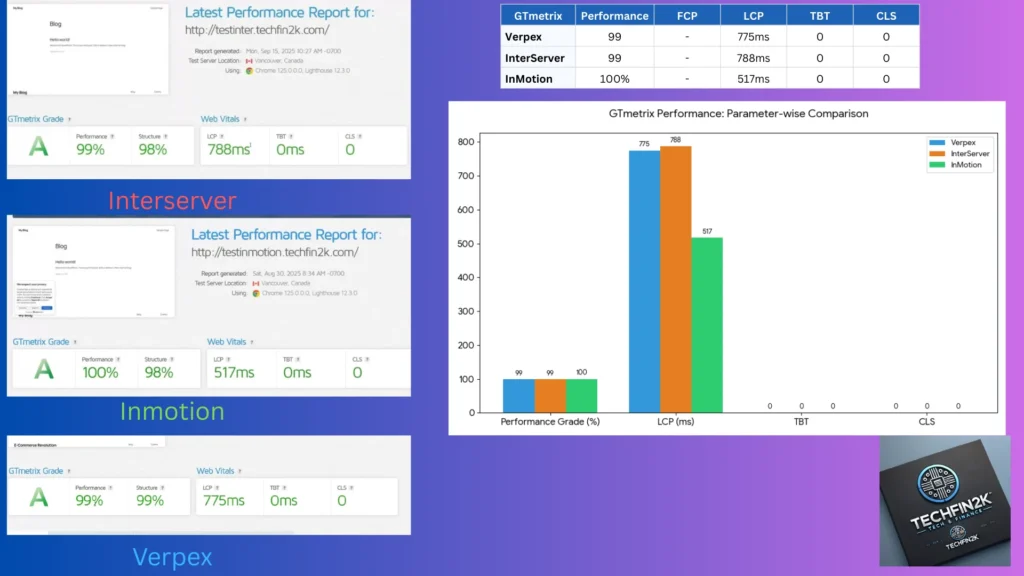This screenshot has width=1024, height=576.
Task: Click the green 100 performance bar
Action: coord(581,396)
